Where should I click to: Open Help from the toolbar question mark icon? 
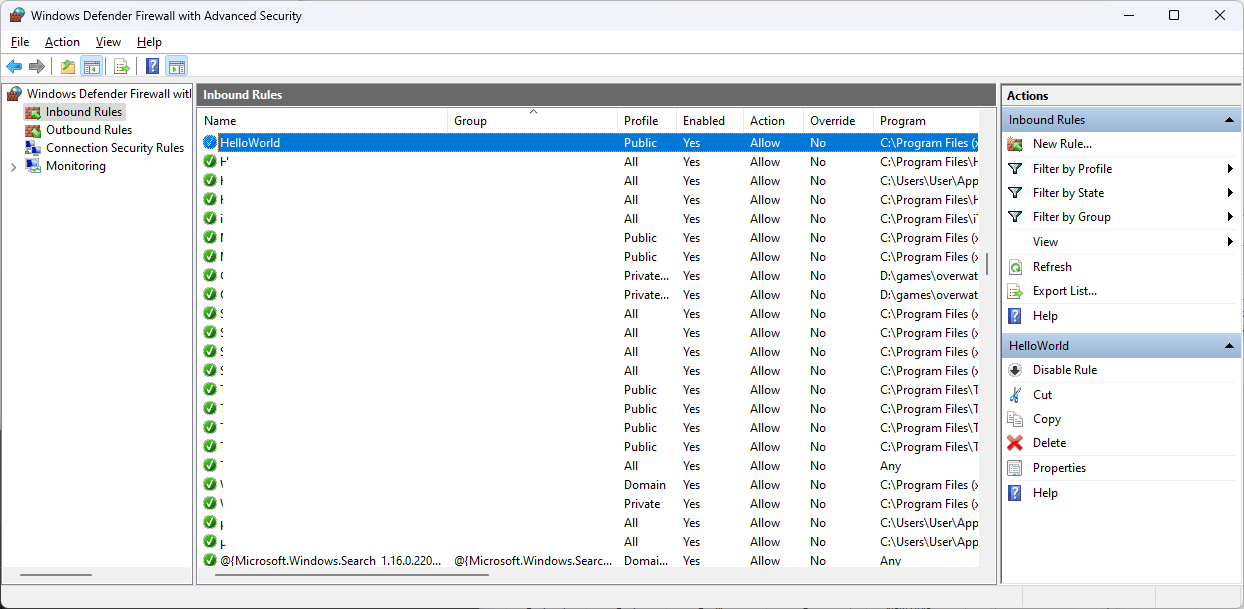tap(152, 67)
